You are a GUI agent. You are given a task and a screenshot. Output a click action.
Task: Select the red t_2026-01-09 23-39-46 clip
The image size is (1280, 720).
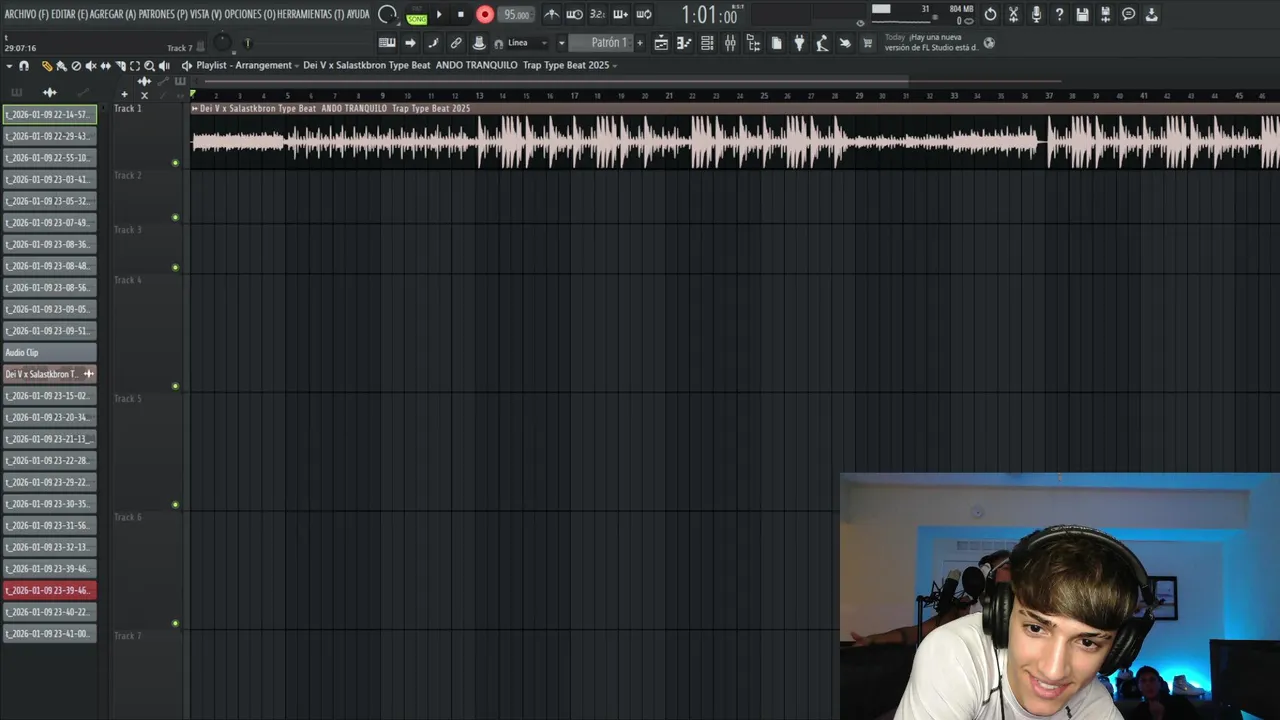click(x=49, y=590)
